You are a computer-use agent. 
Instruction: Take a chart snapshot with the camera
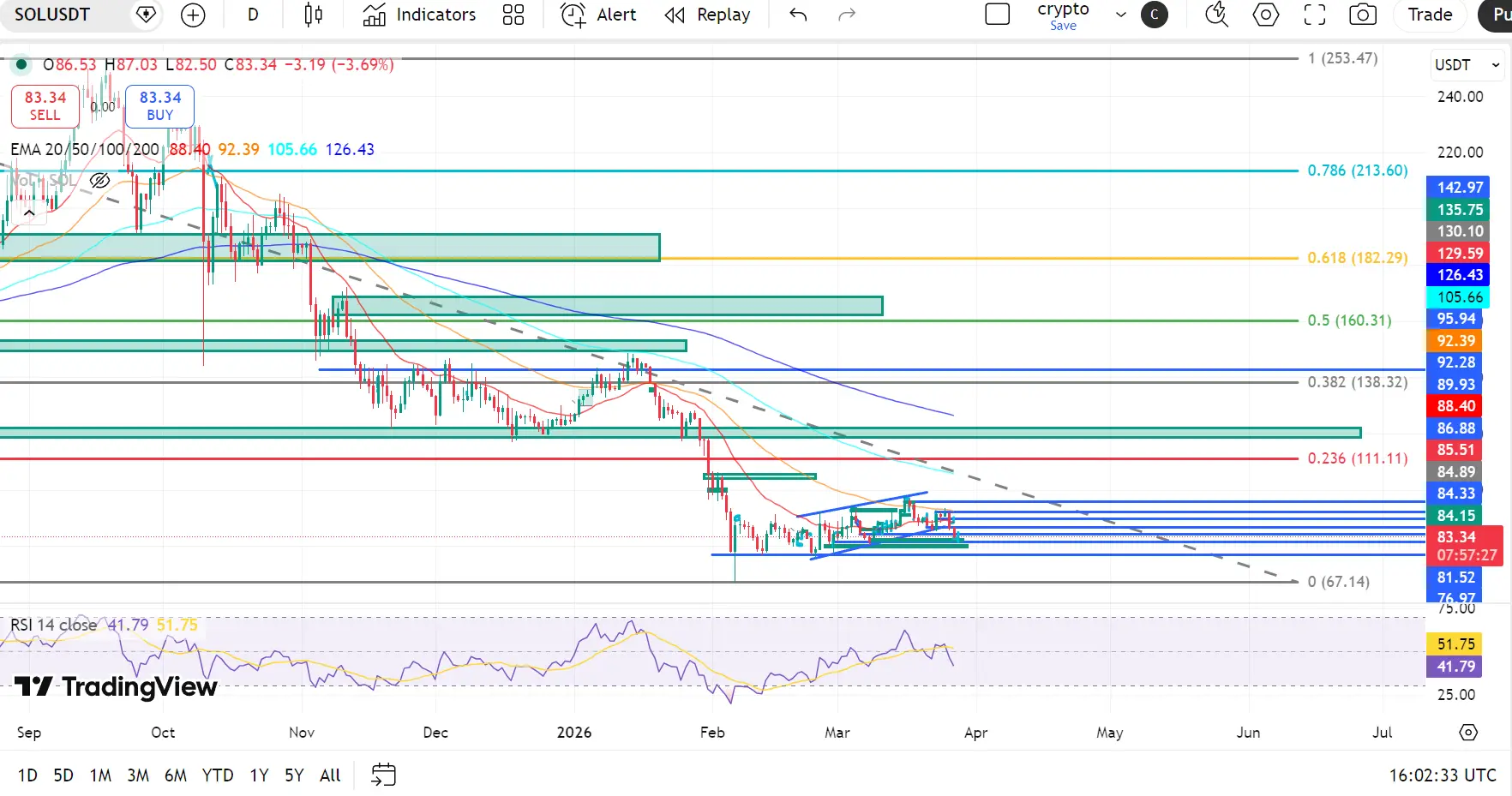pos(1363,15)
